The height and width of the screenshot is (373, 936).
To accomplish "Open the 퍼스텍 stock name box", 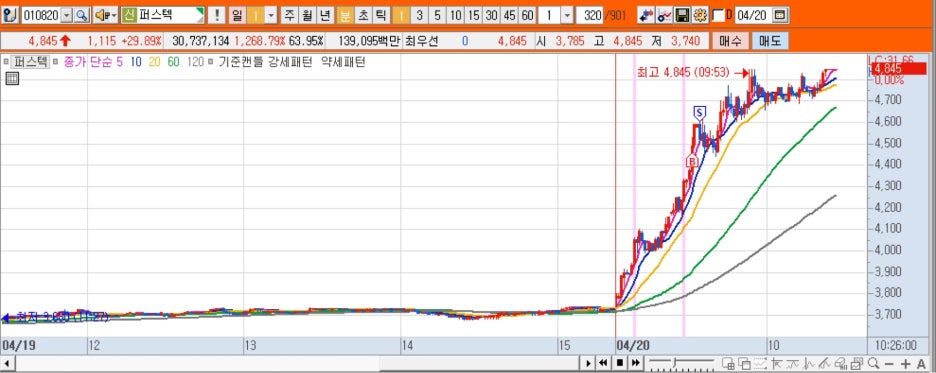I will pyautogui.click(x=170, y=15).
